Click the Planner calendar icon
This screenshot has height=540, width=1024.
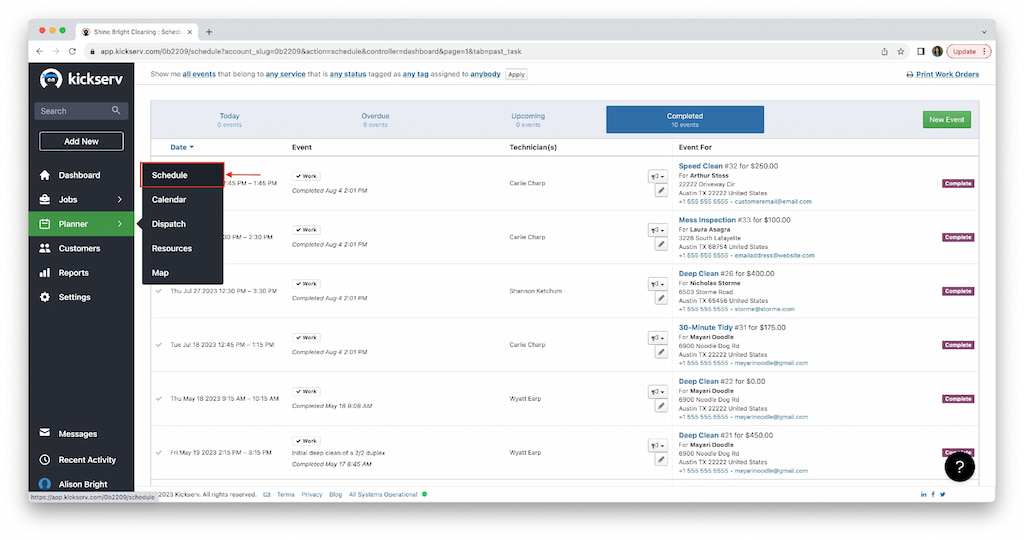click(x=44, y=224)
